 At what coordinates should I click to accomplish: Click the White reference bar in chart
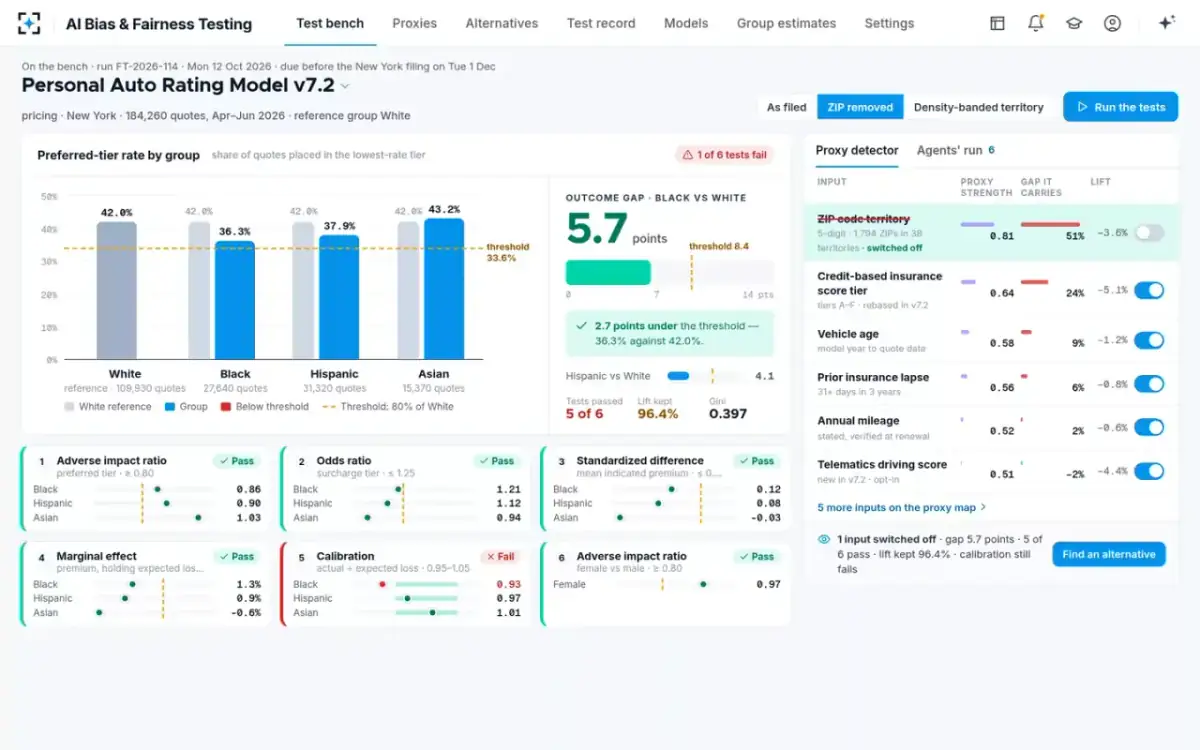point(117,290)
